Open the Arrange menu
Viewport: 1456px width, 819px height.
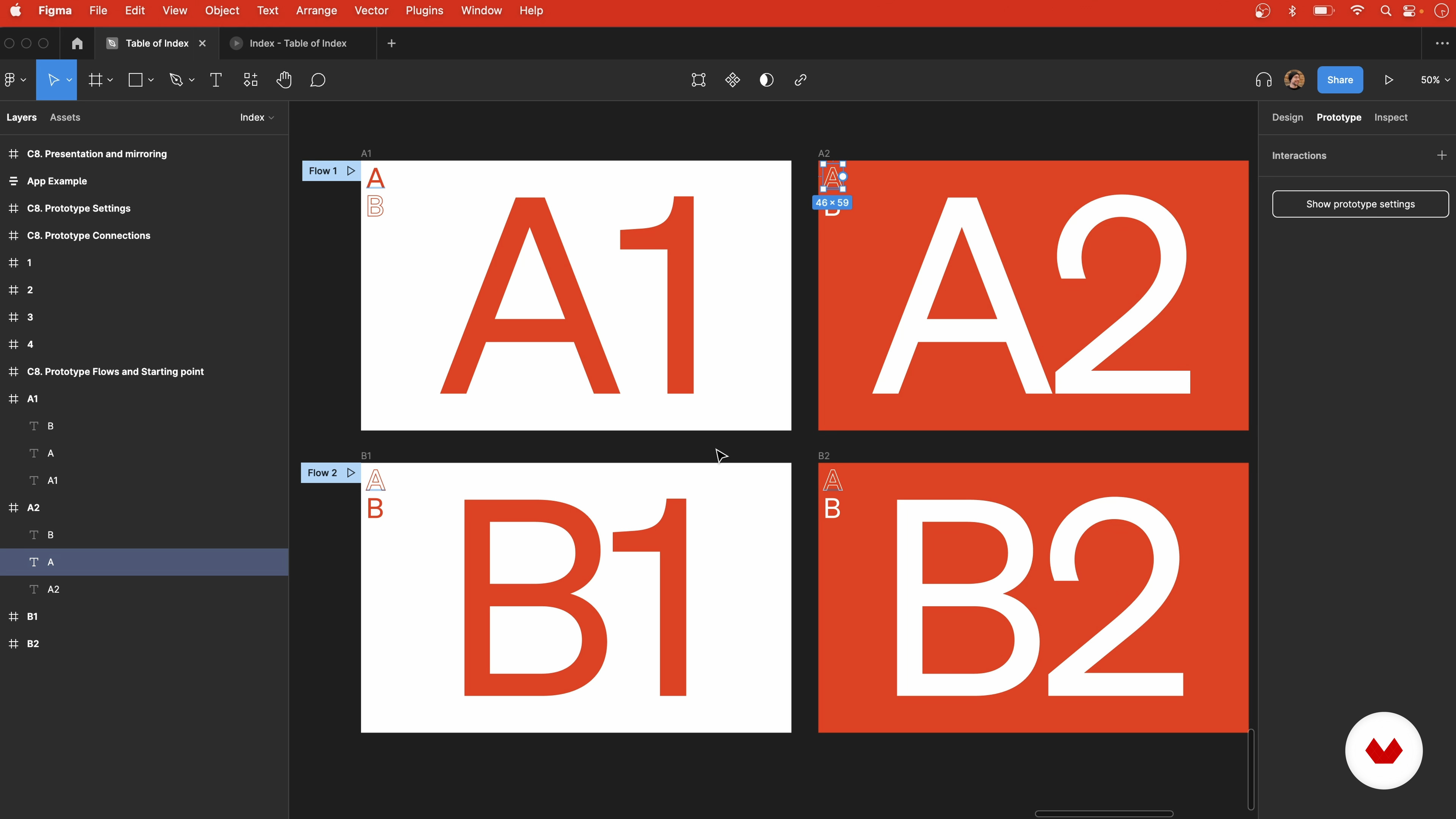click(317, 11)
